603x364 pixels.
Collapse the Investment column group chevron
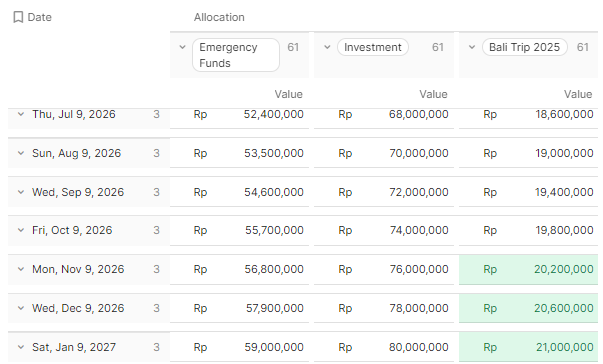point(327,47)
